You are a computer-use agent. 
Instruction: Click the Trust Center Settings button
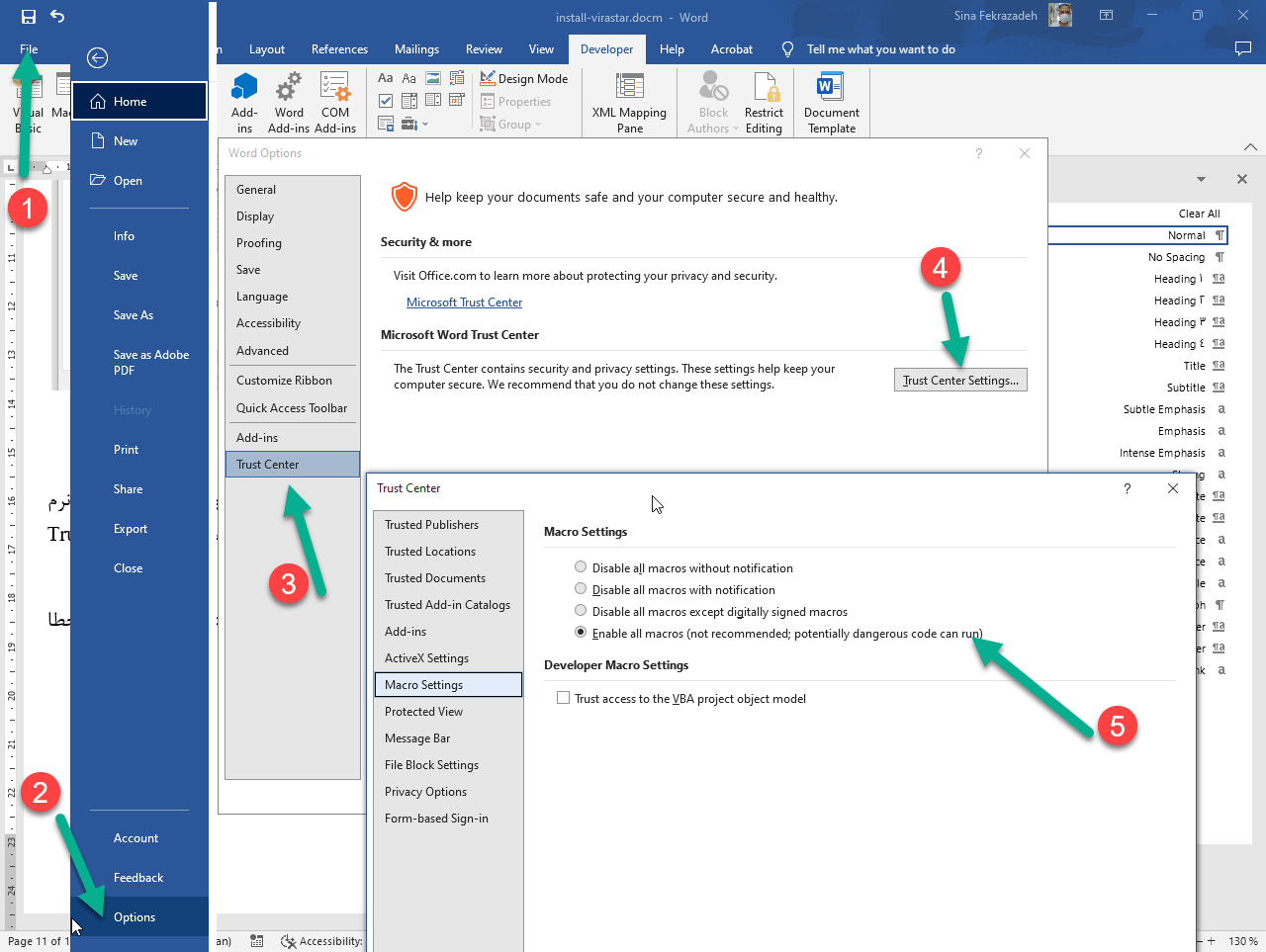(960, 381)
